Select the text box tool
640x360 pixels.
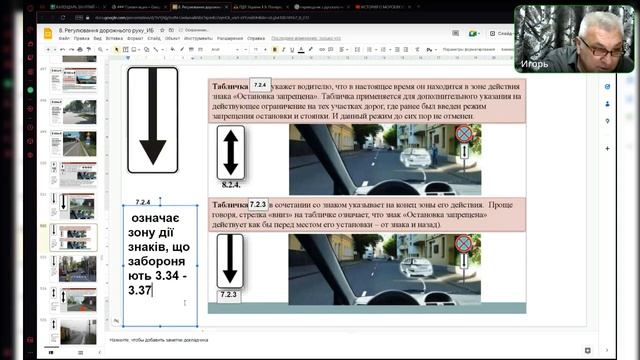(x=125, y=49)
